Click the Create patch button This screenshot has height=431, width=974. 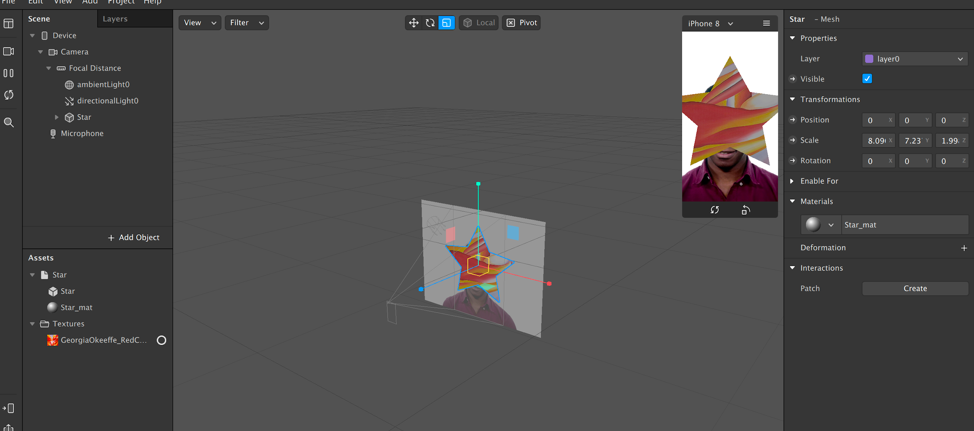pos(915,288)
